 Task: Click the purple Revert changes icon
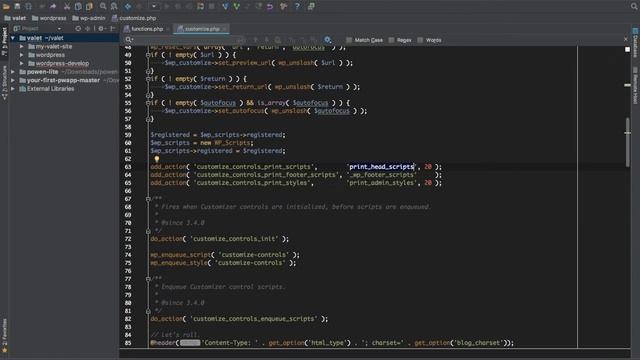click(x=270, y=6)
